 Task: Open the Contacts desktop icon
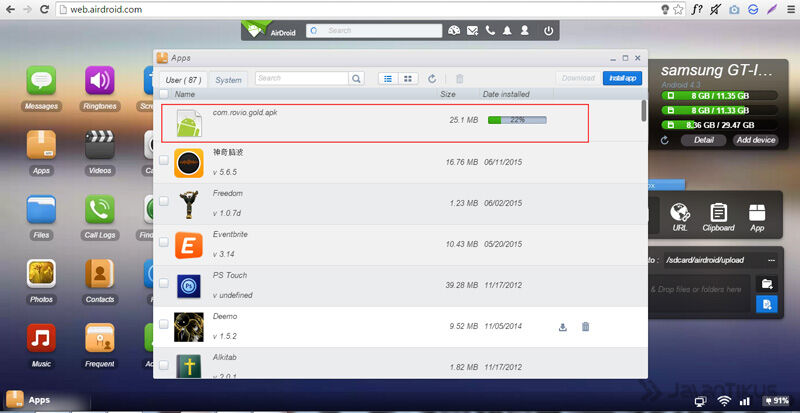[x=99, y=274]
